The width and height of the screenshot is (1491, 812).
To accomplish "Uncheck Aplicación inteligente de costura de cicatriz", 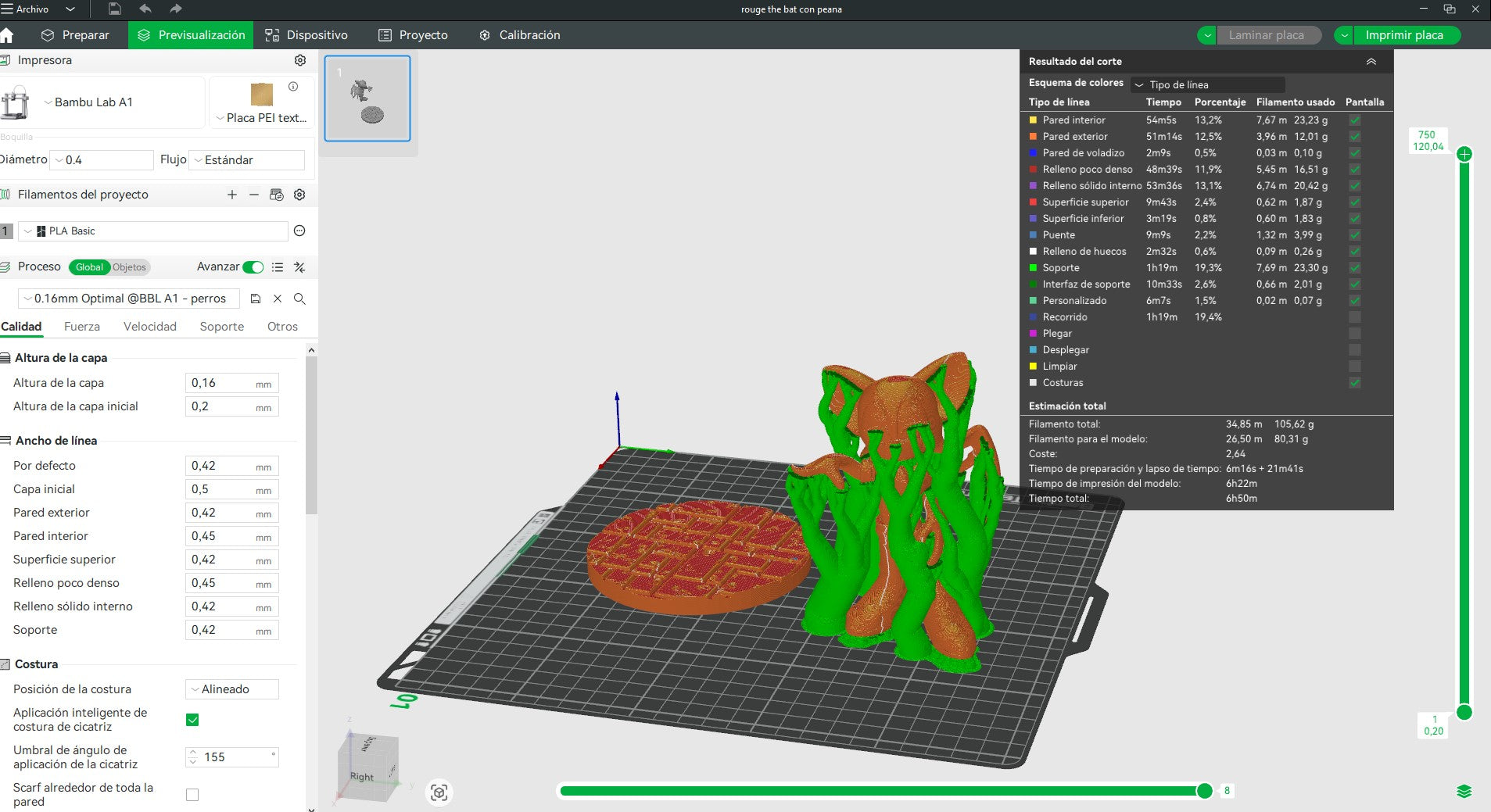I will 192,720.
